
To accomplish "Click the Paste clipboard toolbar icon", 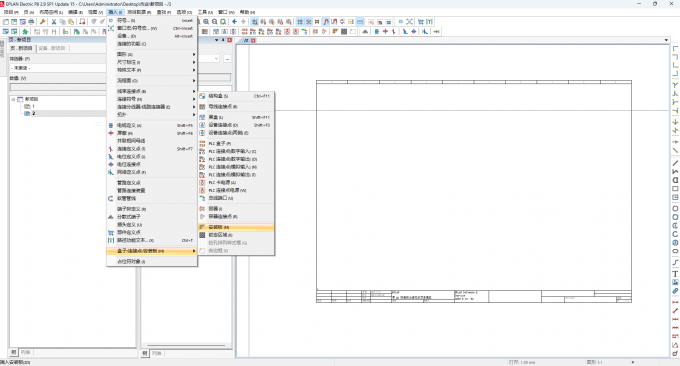I will (71, 21).
